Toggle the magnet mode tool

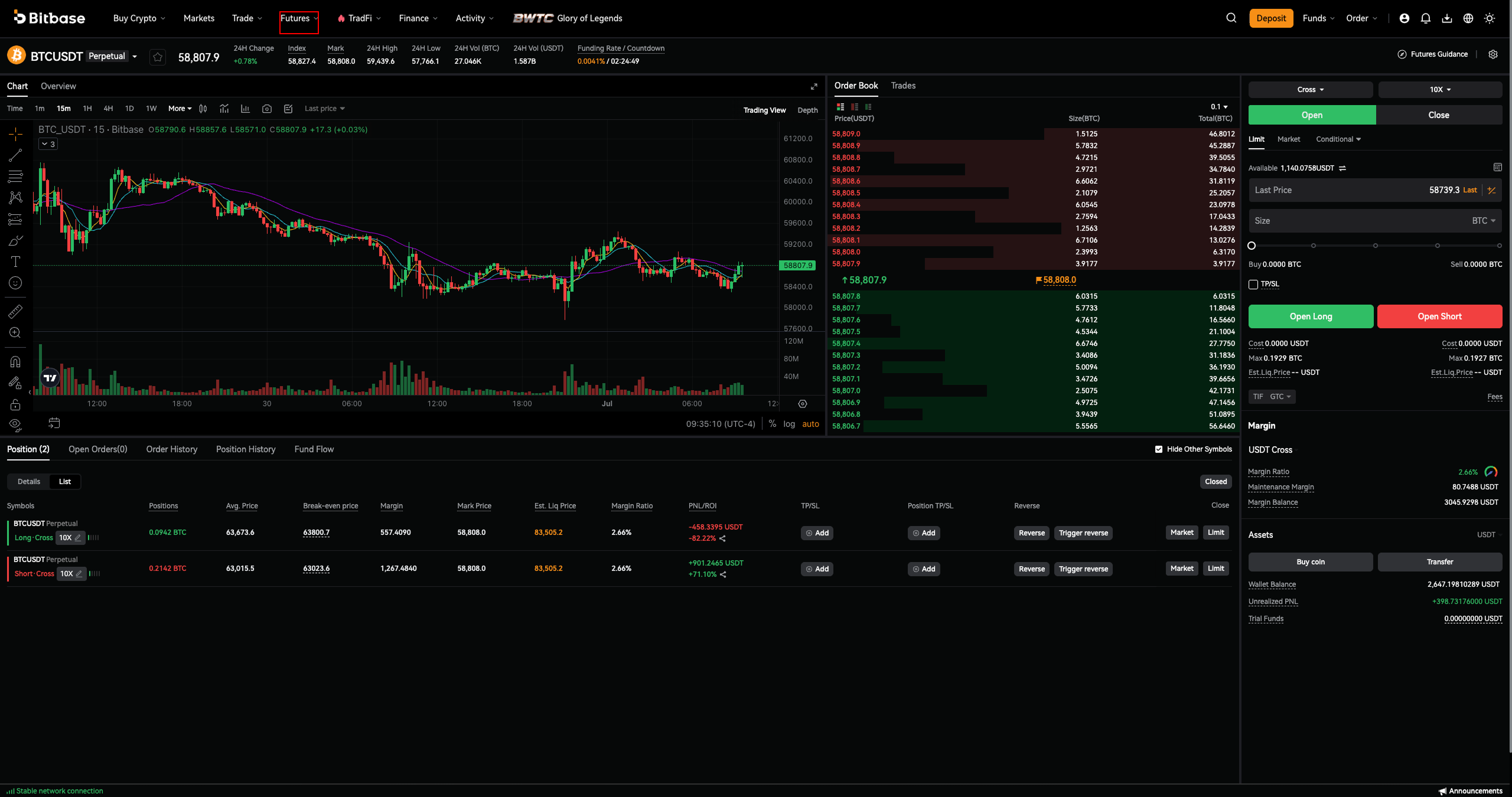click(15, 361)
